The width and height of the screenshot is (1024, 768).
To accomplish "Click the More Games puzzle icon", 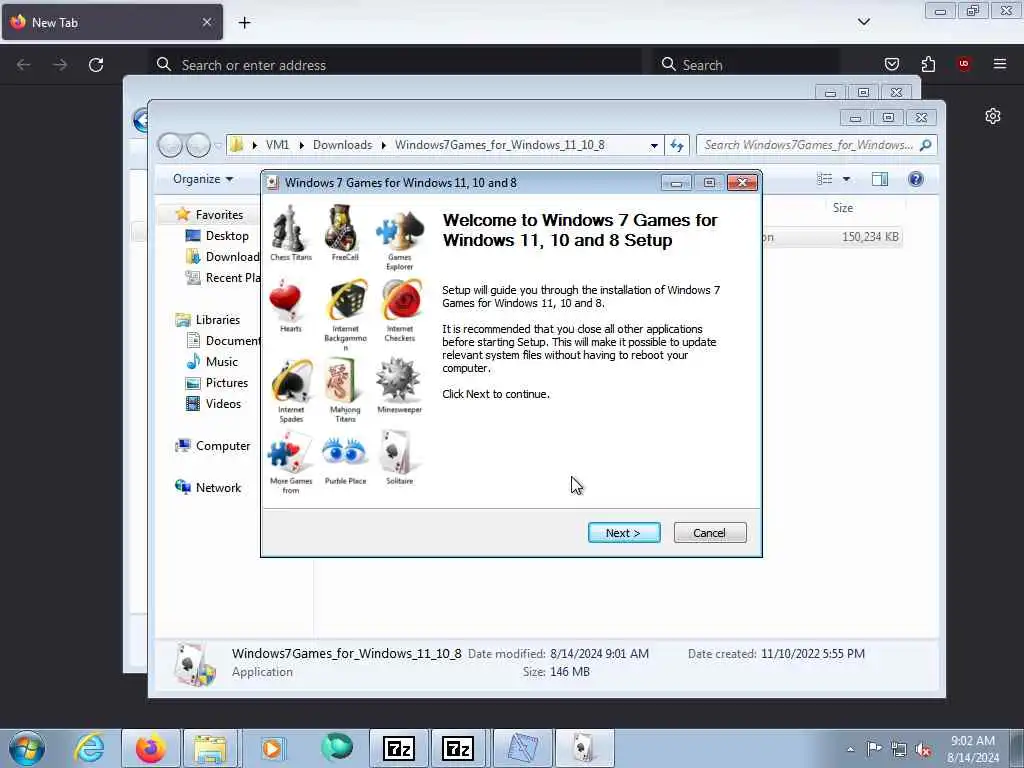I will tap(290, 453).
